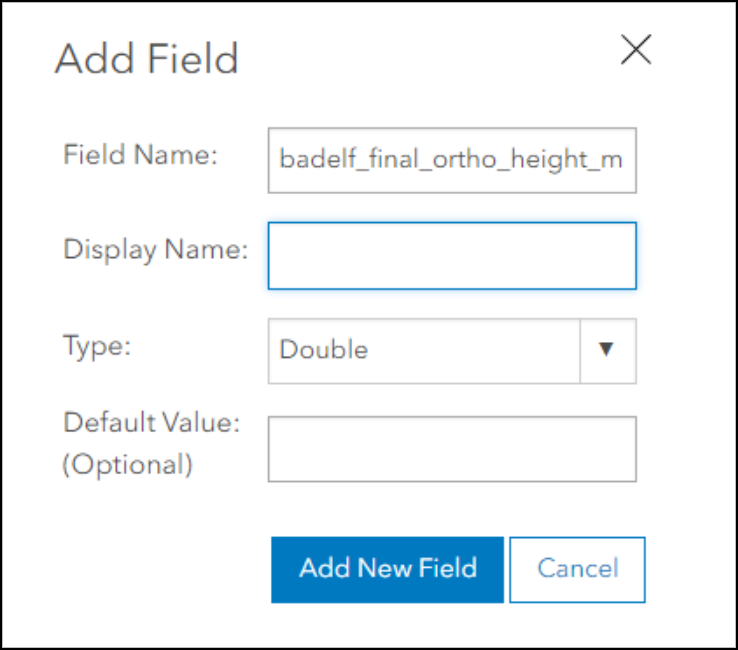Open the Type combo box showing Double
The height and width of the screenshot is (650, 738).
(x=424, y=350)
